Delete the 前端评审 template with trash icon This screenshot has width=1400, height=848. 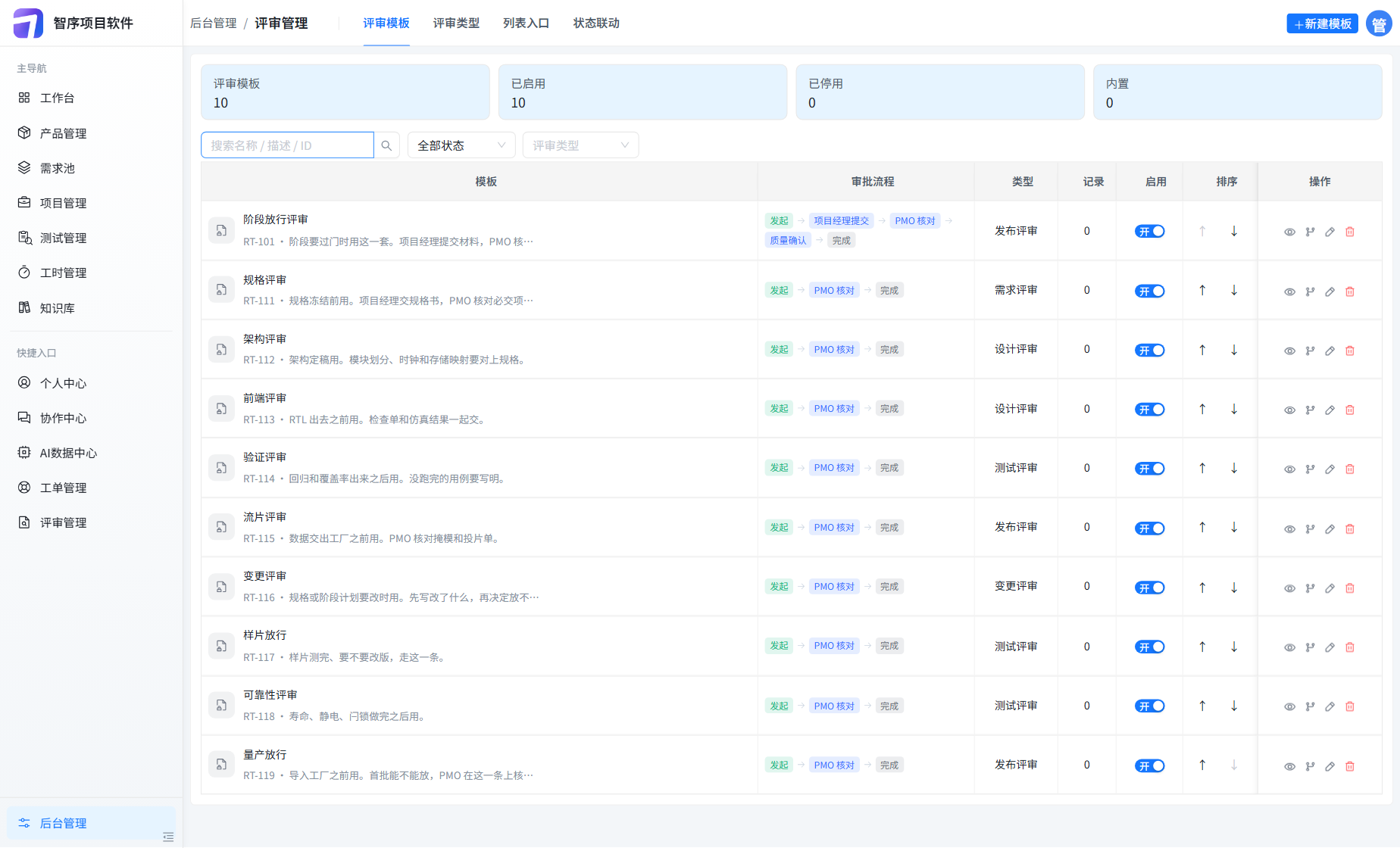click(1350, 410)
